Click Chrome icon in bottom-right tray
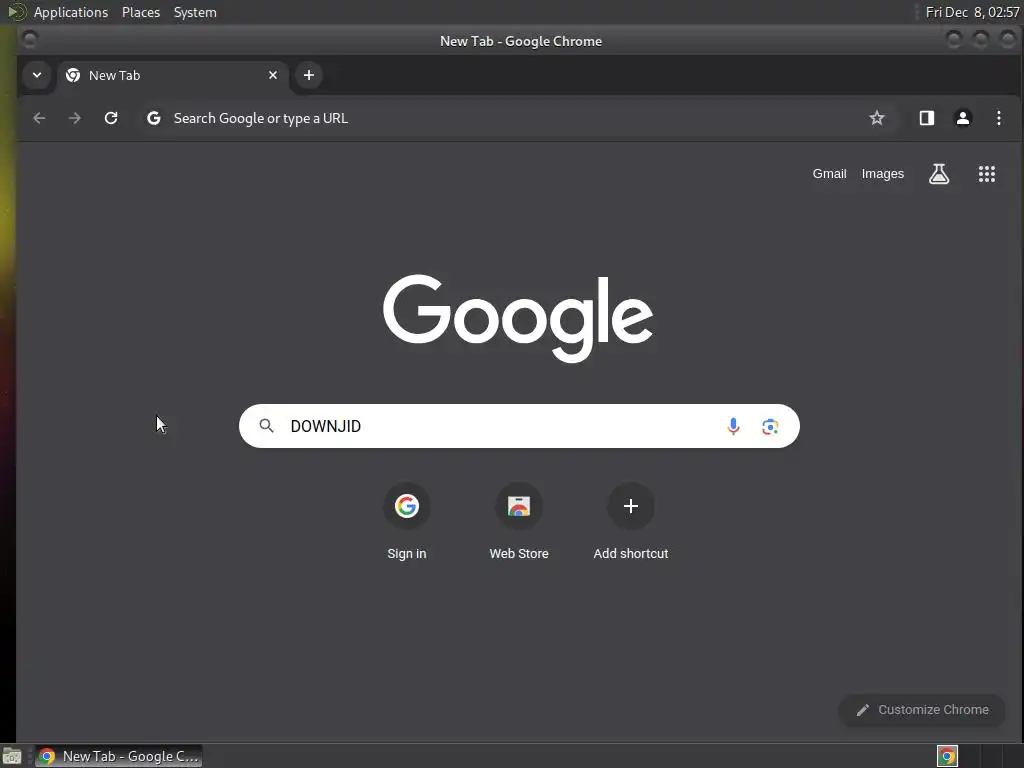The image size is (1024, 768). 947,756
